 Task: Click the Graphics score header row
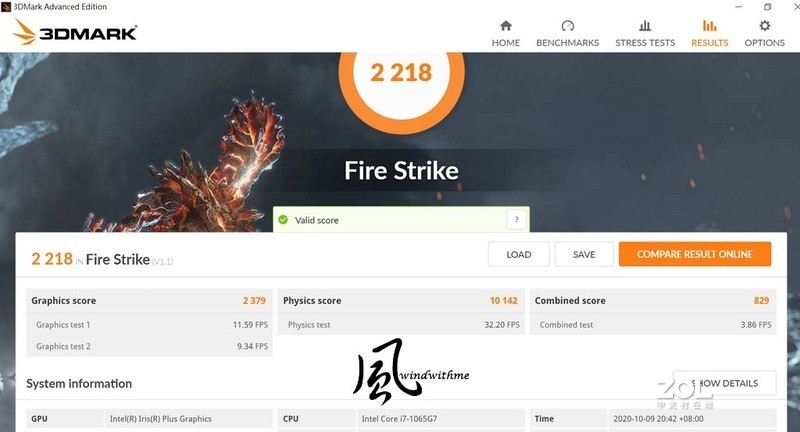click(x=149, y=300)
